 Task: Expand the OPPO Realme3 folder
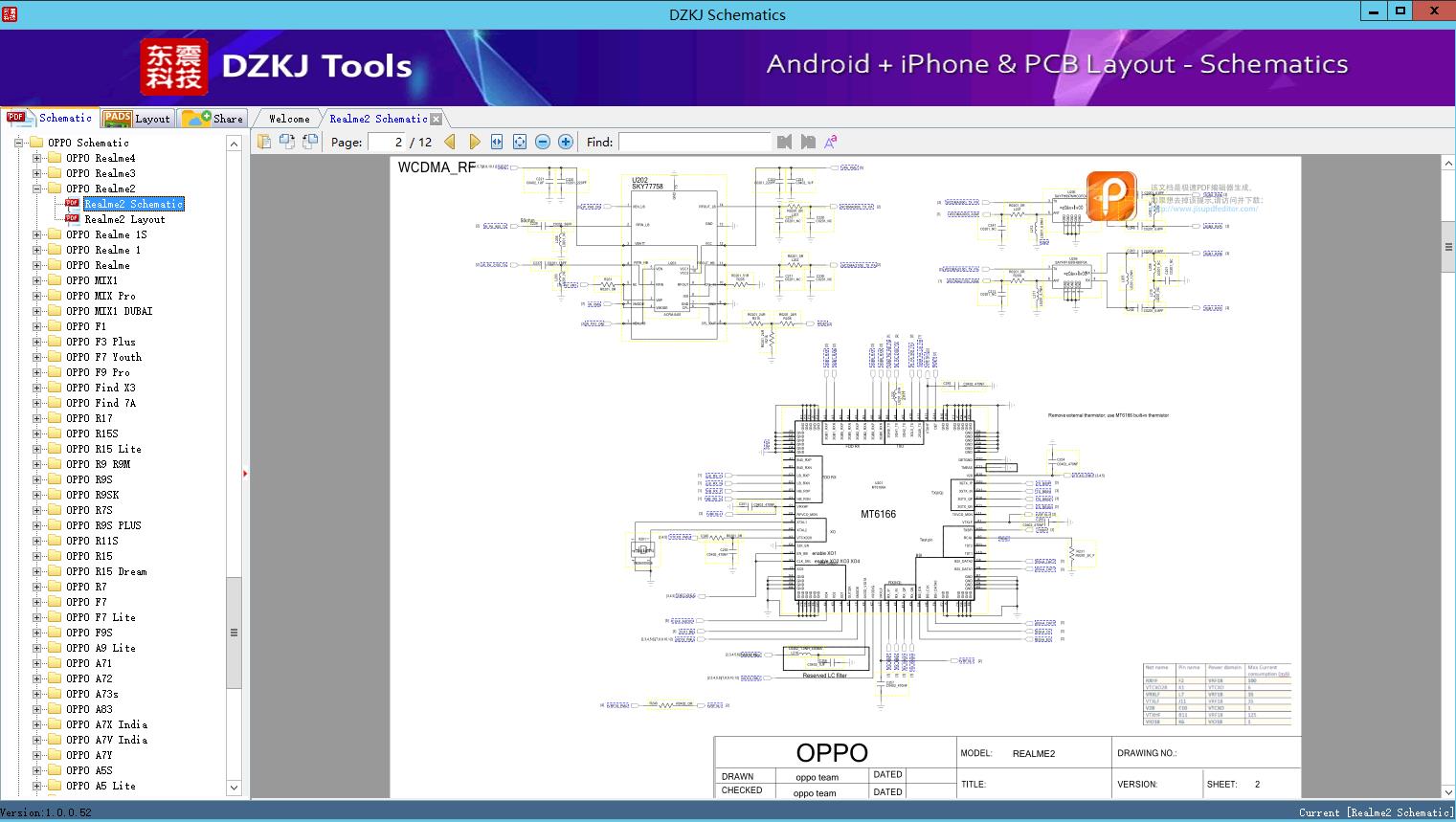pos(36,173)
